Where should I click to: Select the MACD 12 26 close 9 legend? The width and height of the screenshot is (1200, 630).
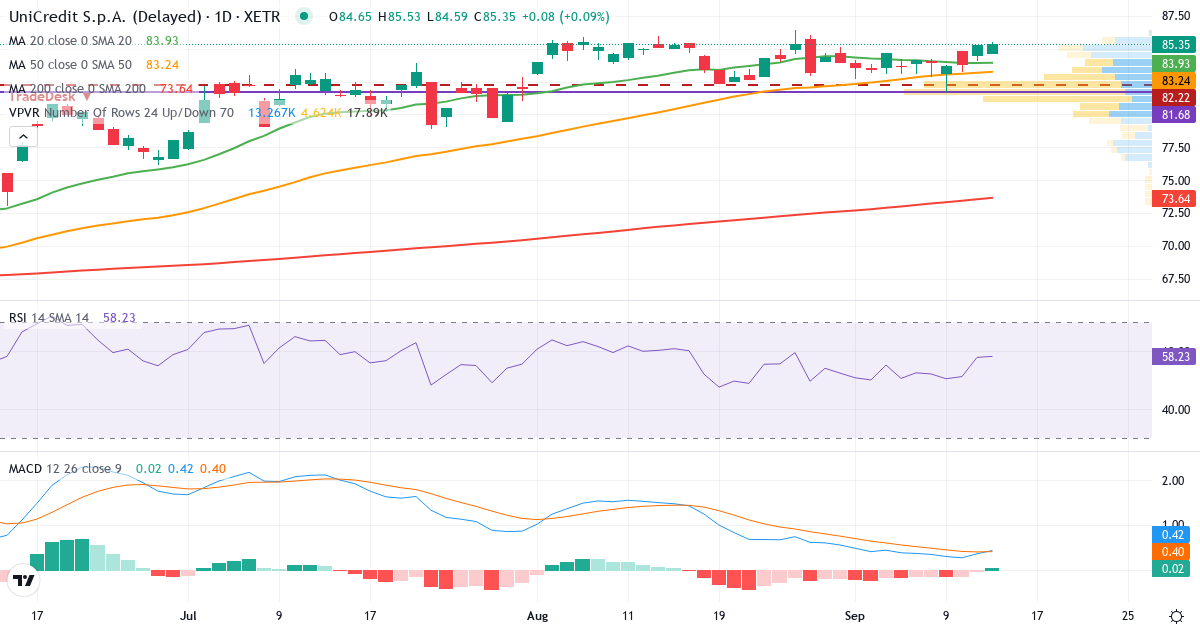click(x=65, y=468)
